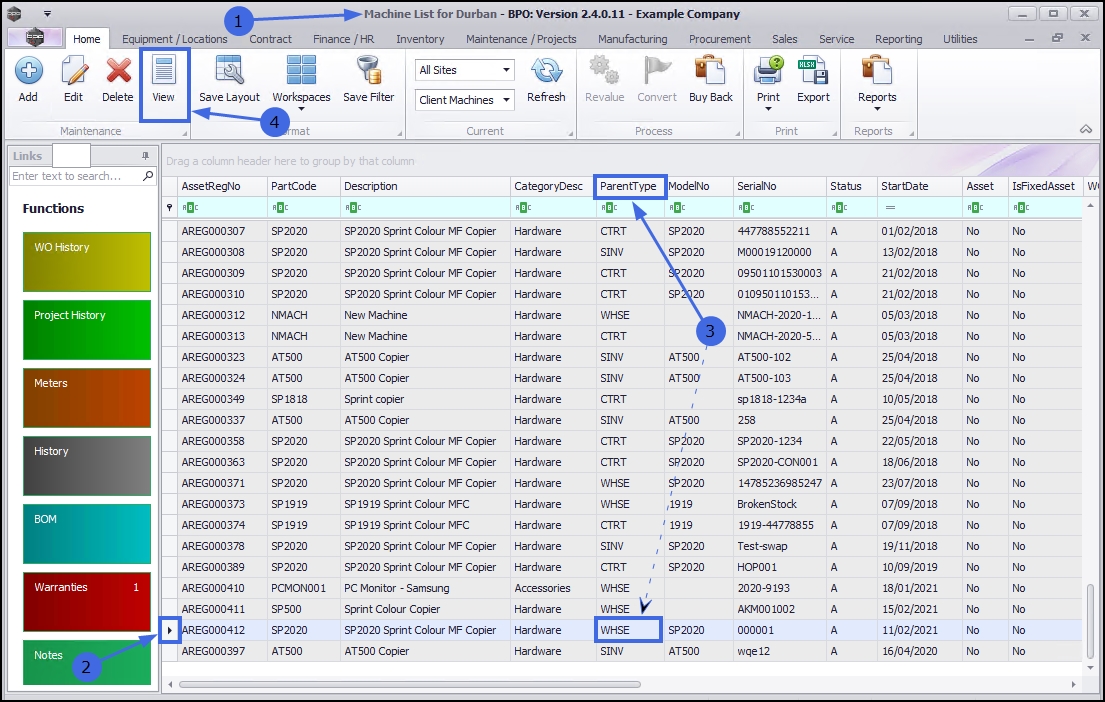Click the Refresh icon
Viewport: 1105px width, 702px height.
[546, 72]
